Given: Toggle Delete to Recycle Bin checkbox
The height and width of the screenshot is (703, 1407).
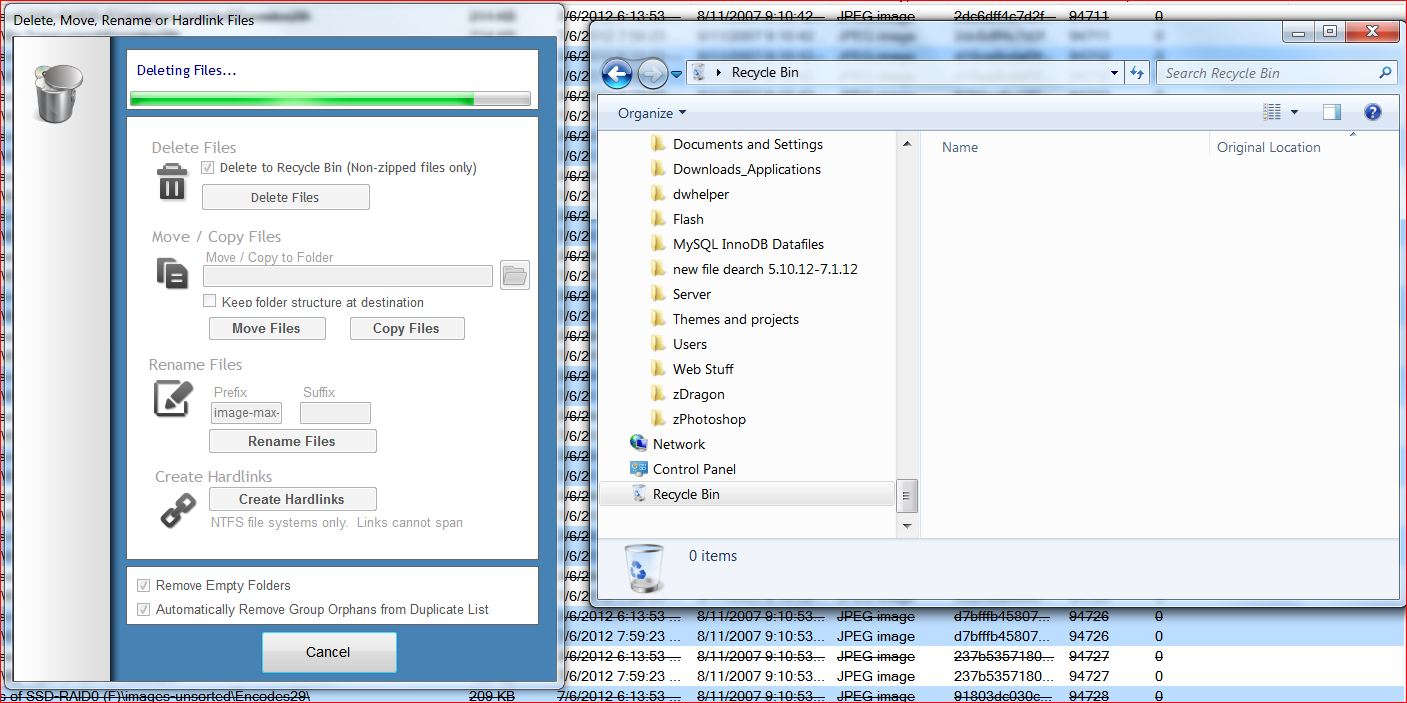Looking at the screenshot, I should [208, 168].
